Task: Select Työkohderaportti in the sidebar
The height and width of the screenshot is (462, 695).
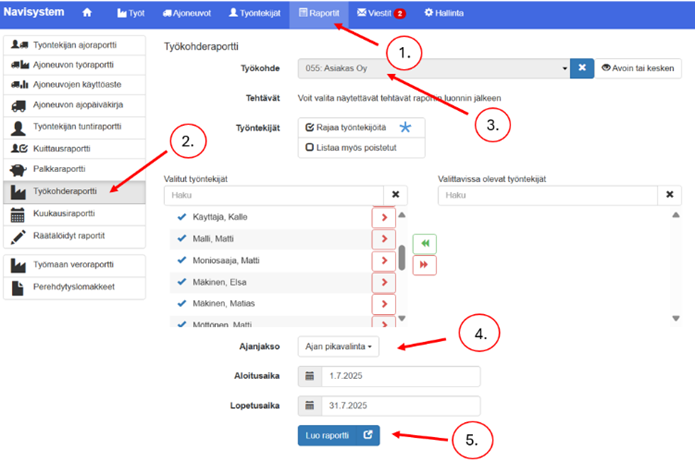Action: [x=66, y=191]
